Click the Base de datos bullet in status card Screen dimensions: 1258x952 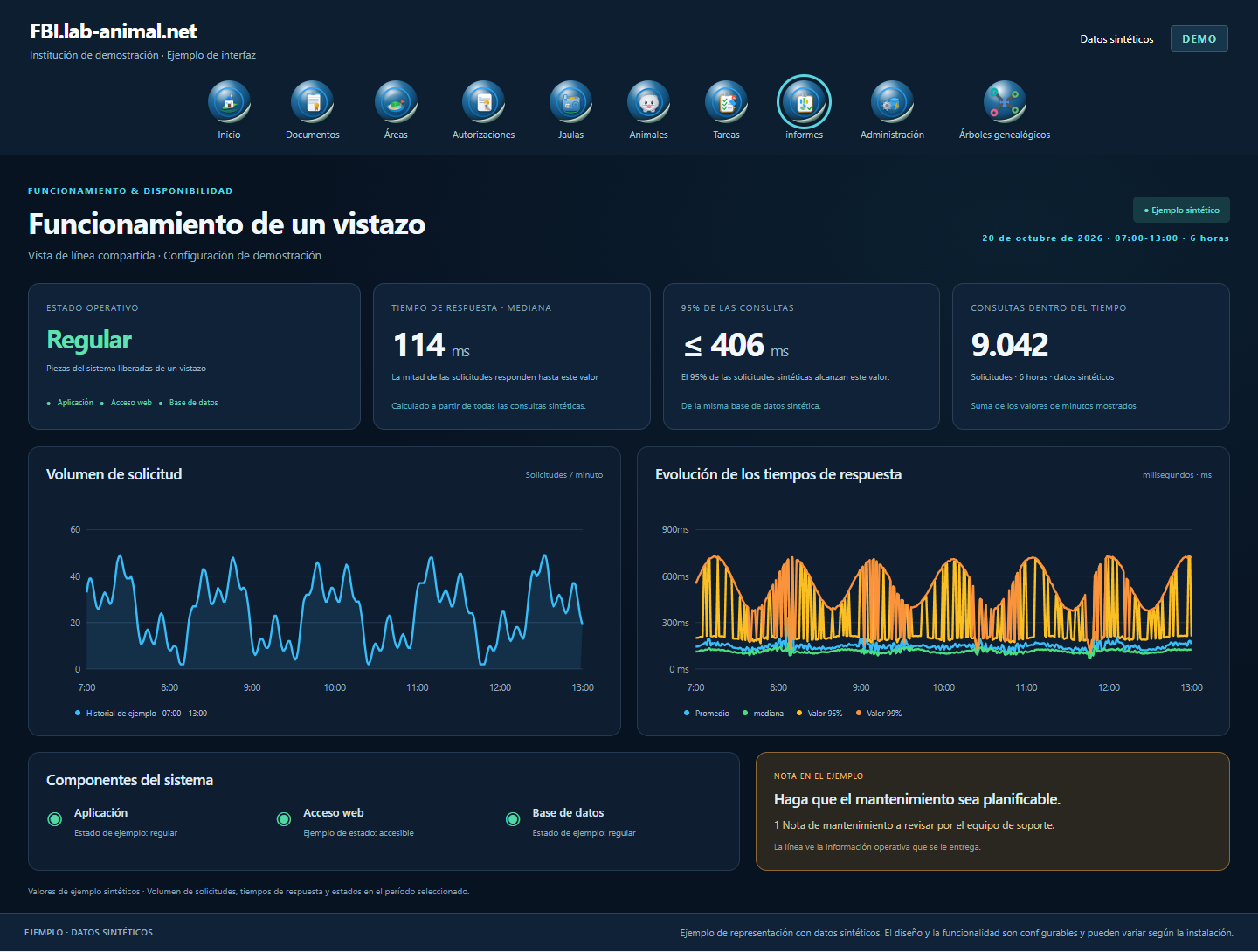189,403
